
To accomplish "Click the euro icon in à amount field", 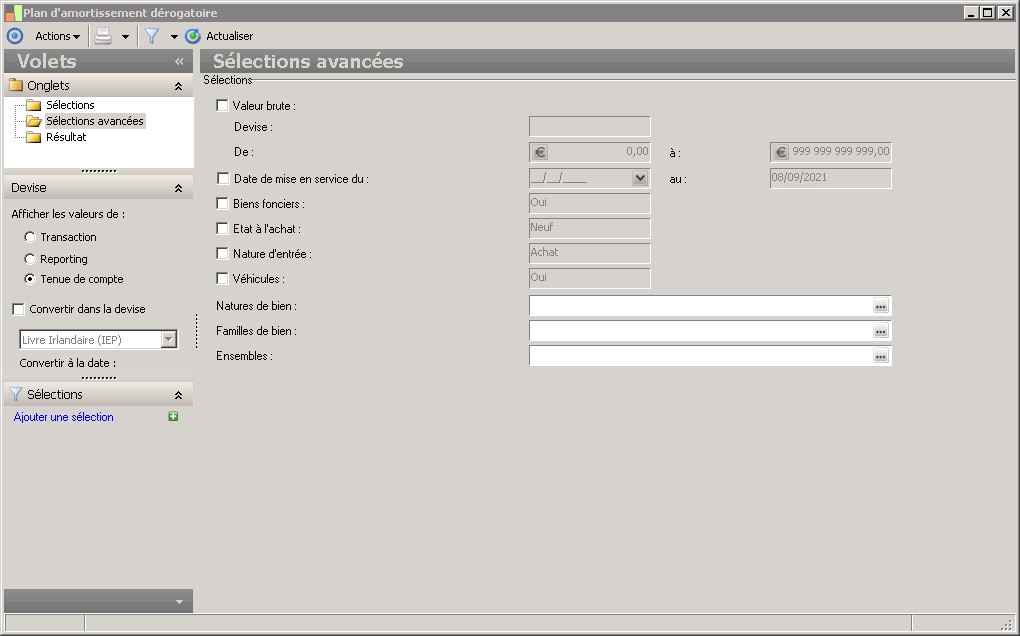I will pos(781,152).
